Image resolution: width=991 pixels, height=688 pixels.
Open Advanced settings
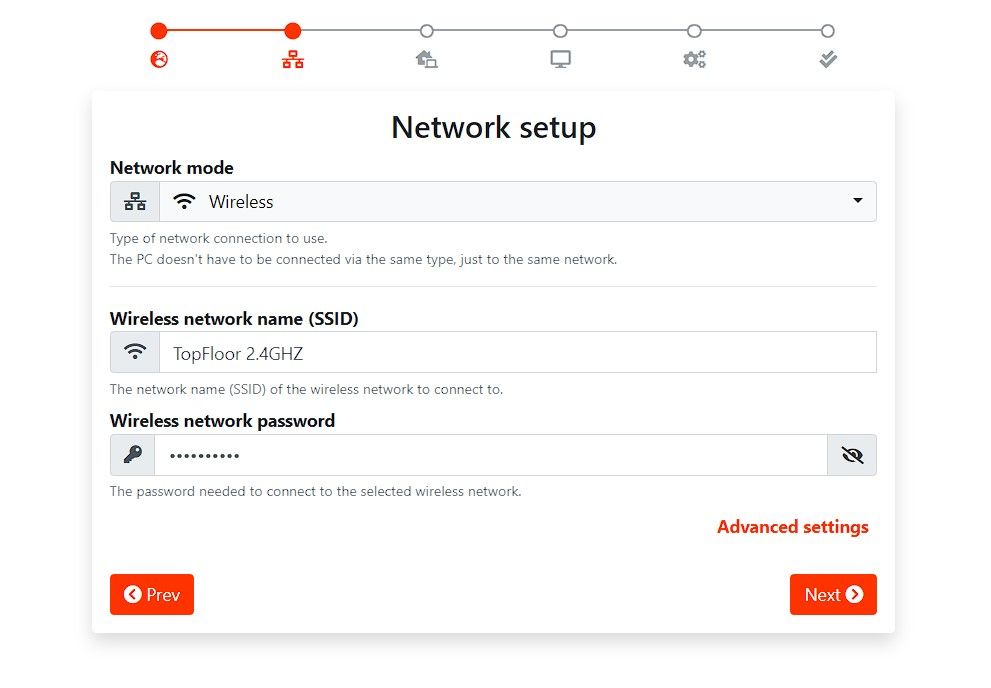pyautogui.click(x=792, y=527)
